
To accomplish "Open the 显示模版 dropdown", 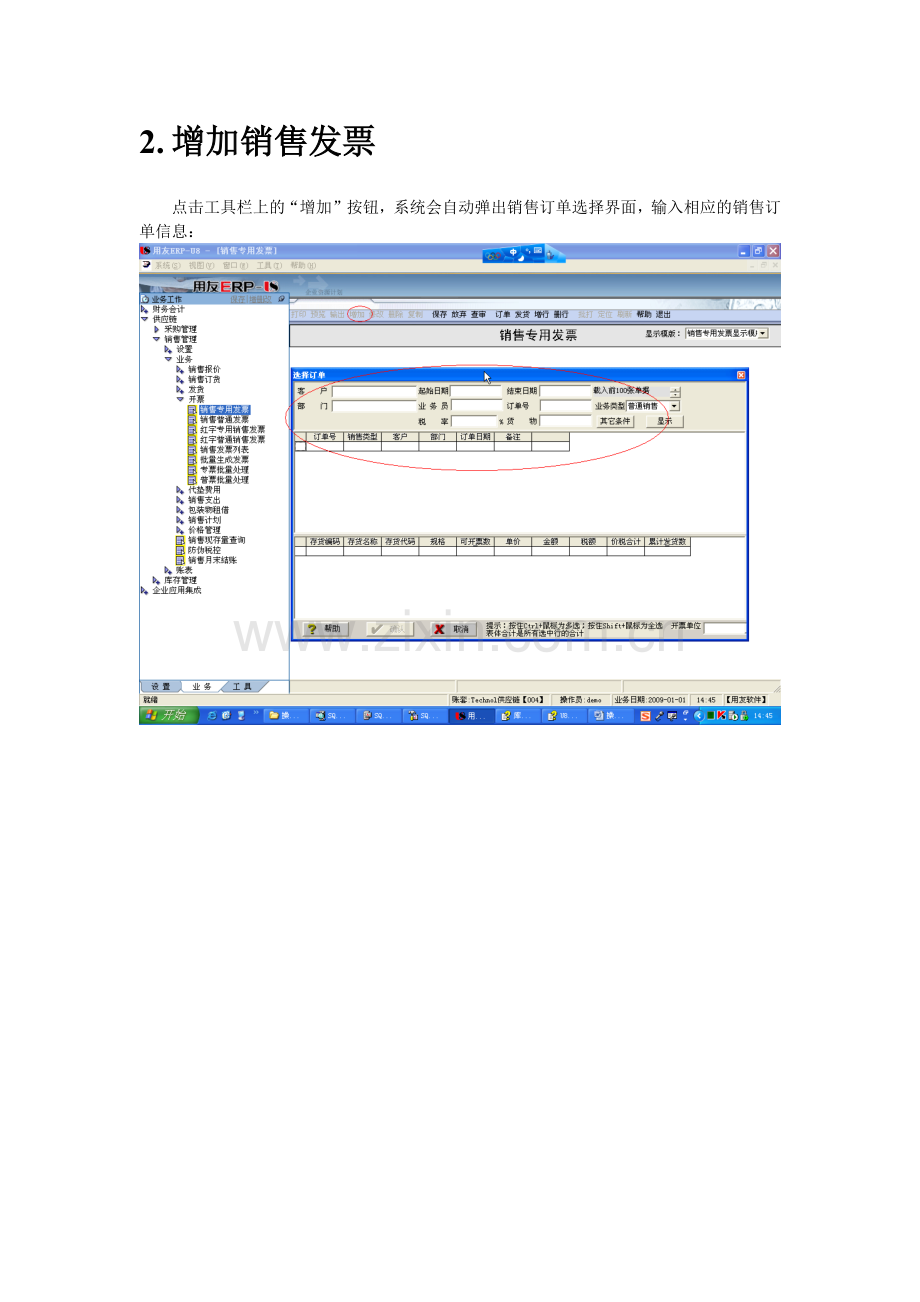I will [763, 333].
